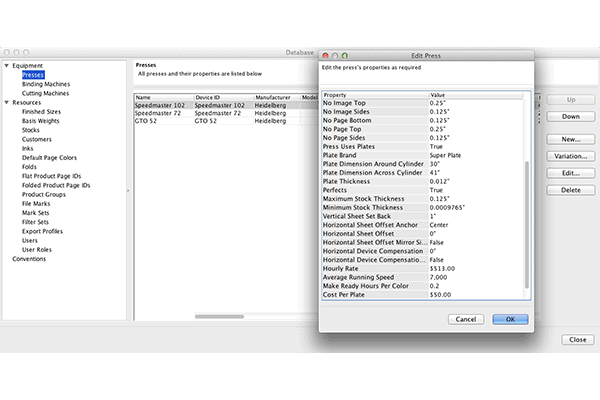
Task: Edit the Minimum Stock Thickness value
Action: (475, 207)
